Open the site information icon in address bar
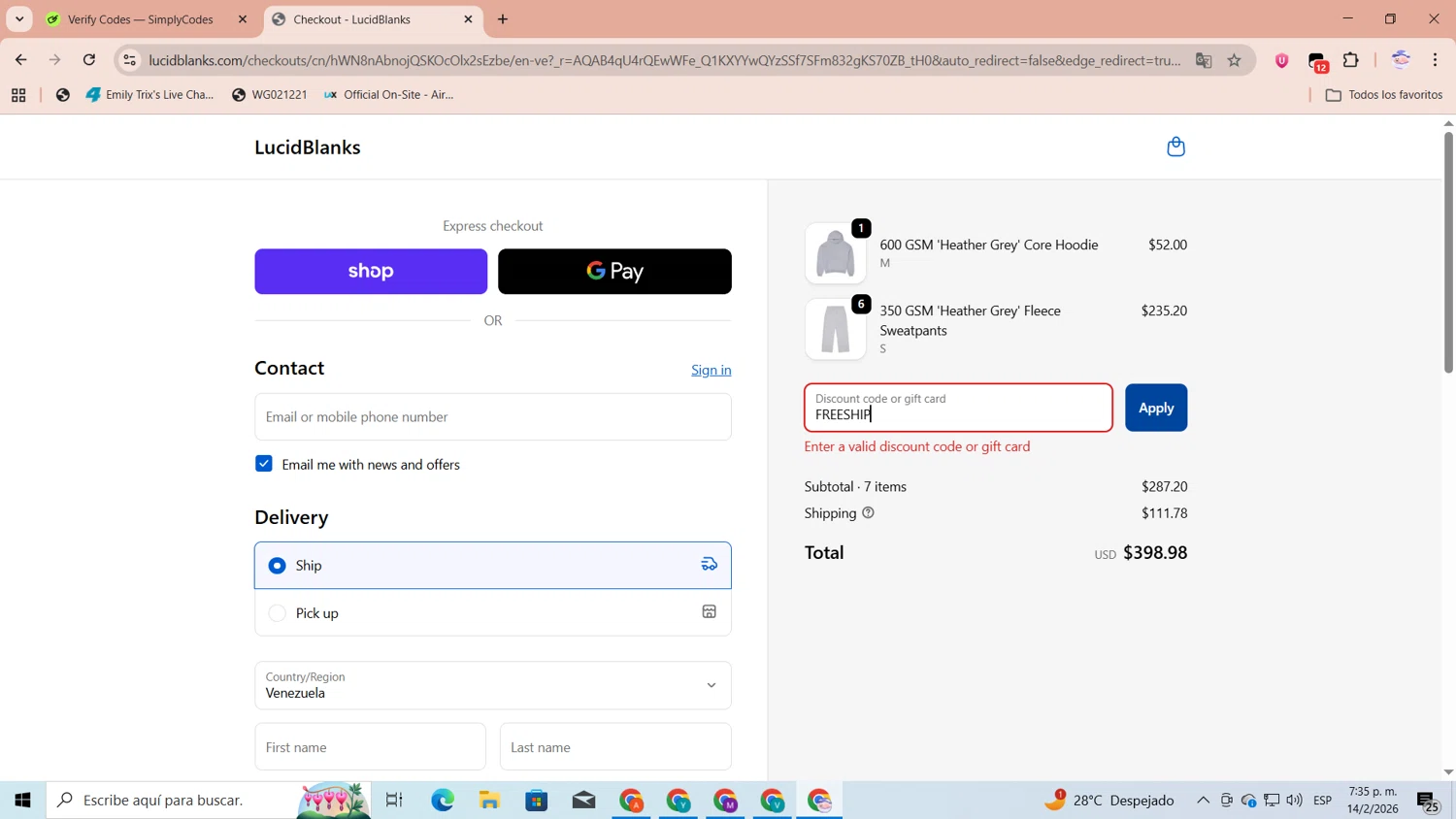The image size is (1456, 819). point(130,60)
